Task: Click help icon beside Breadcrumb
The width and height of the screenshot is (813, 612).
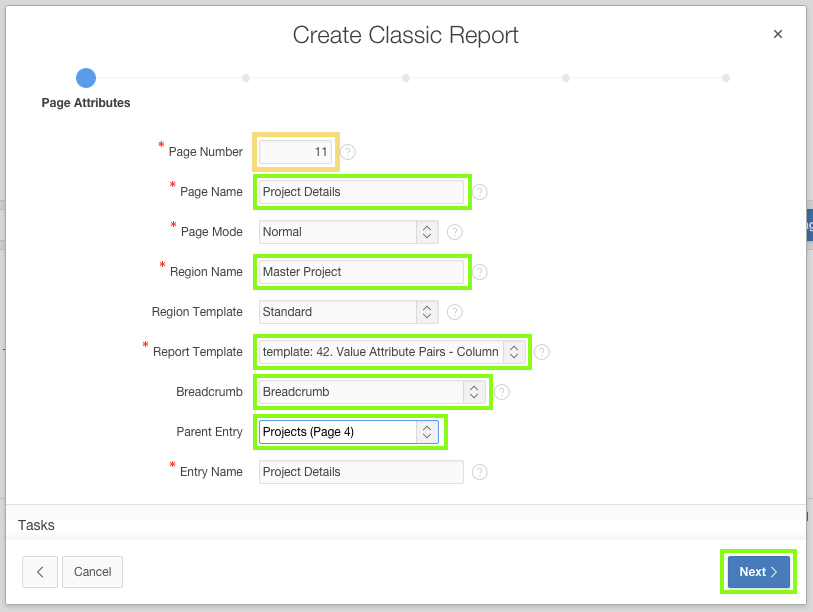Action: coord(502,392)
